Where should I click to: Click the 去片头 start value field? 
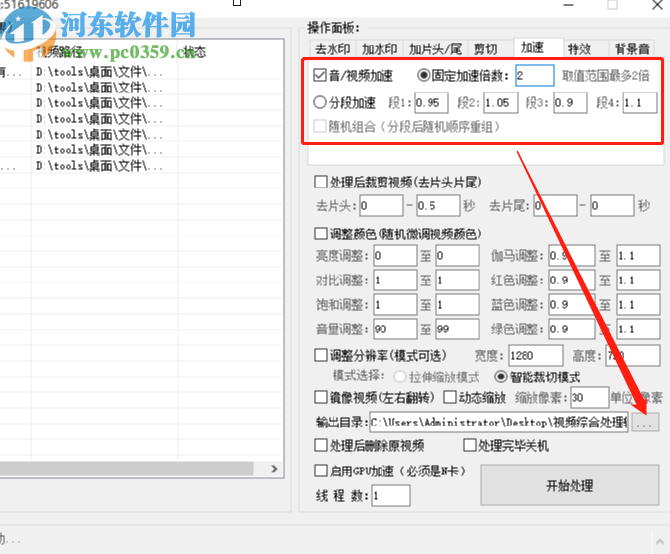click(x=381, y=205)
